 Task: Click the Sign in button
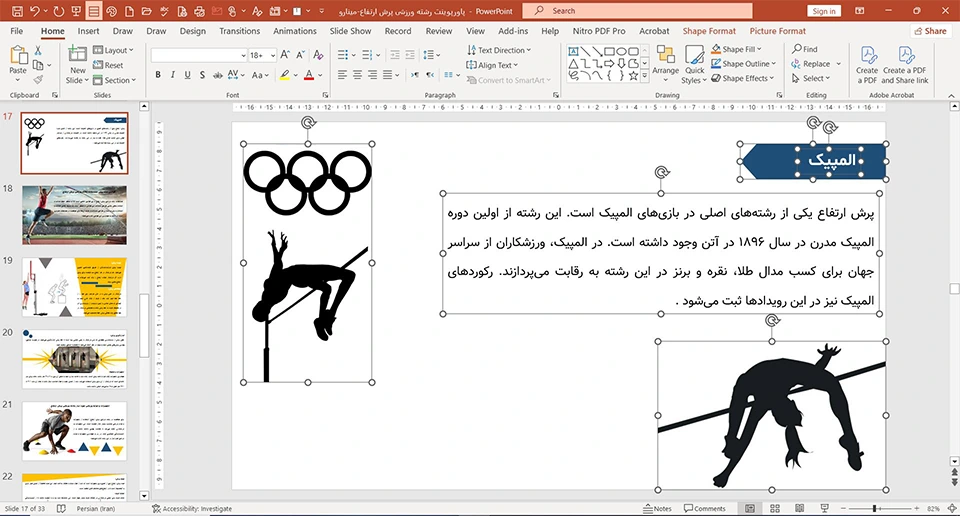[x=824, y=11]
